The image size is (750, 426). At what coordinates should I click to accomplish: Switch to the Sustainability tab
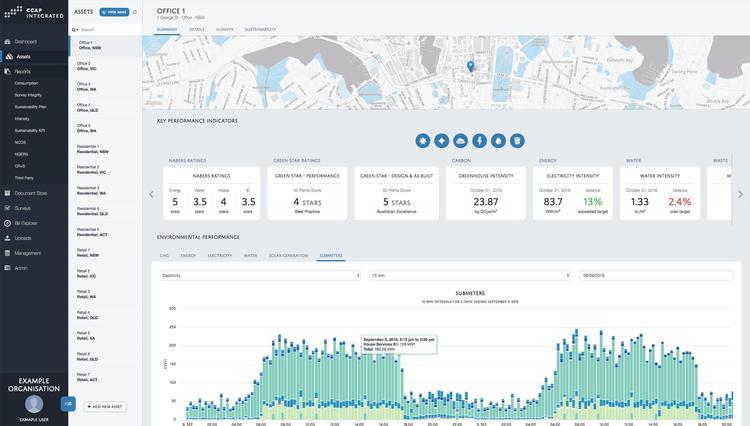pos(261,29)
